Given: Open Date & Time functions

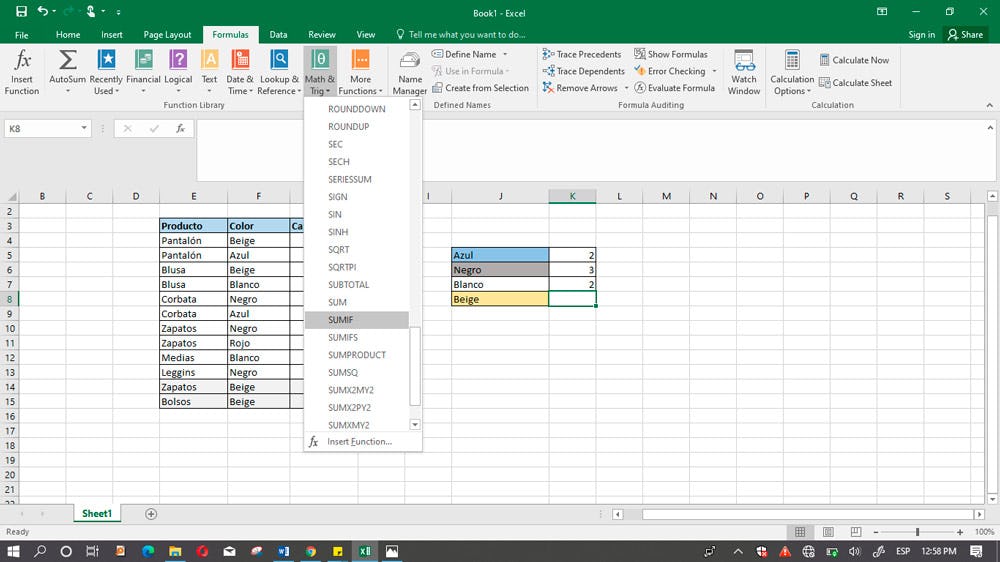Looking at the screenshot, I should click(x=240, y=70).
